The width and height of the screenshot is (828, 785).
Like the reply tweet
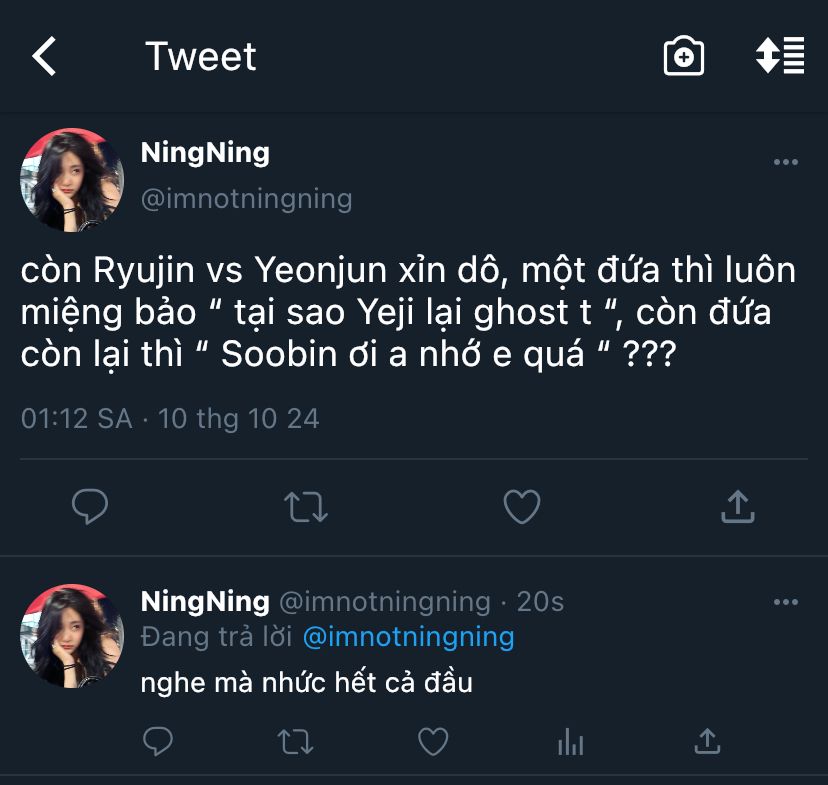432,741
